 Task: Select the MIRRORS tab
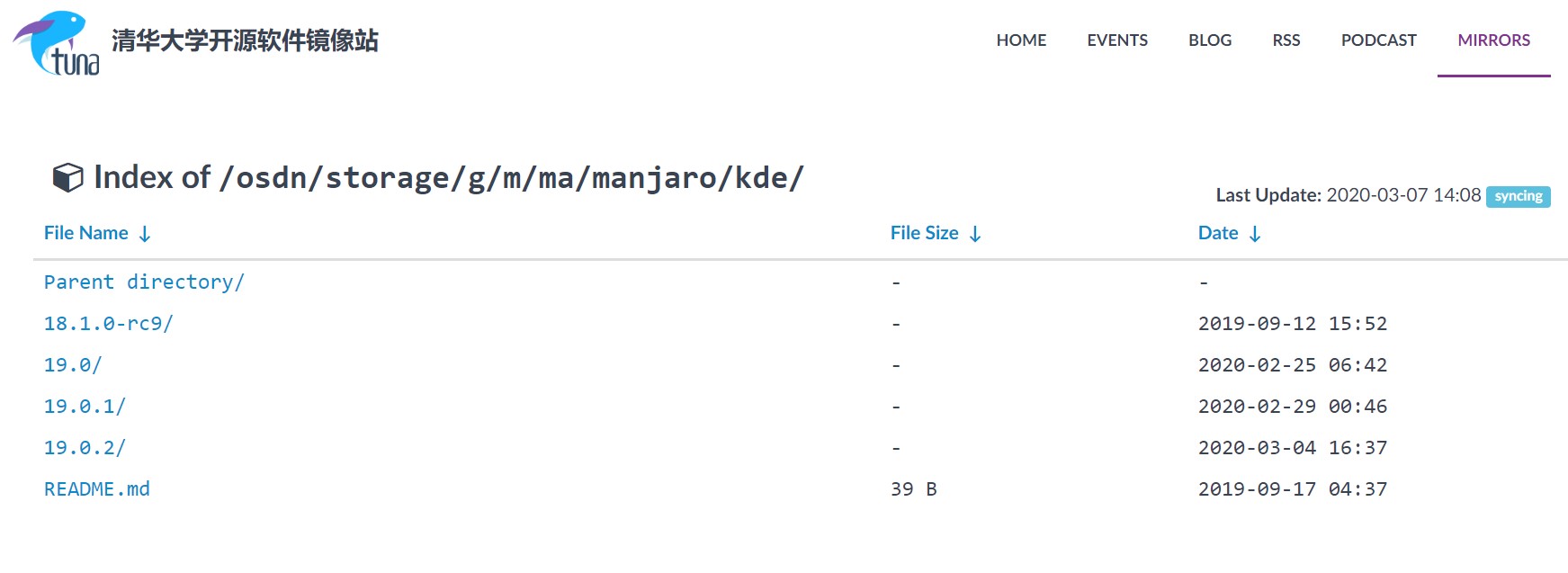(x=1493, y=40)
